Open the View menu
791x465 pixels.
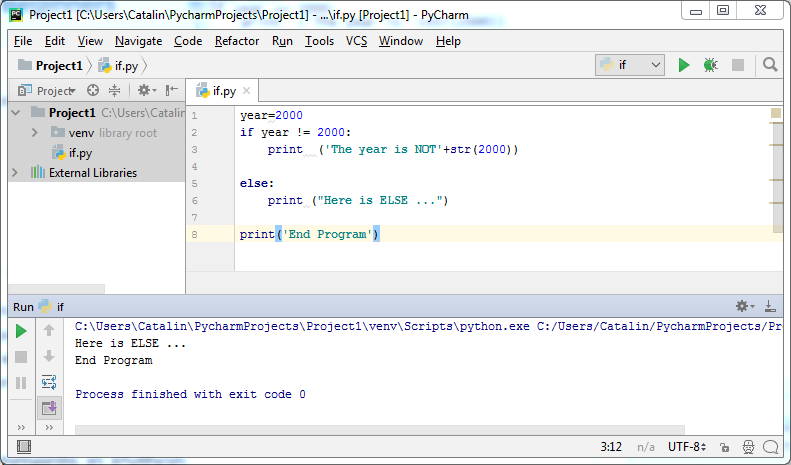pyautogui.click(x=90, y=41)
